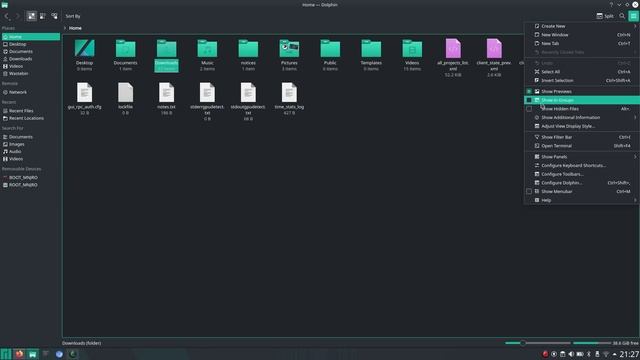Viewport: 640px width, 360px height.
Task: Expand the Help submenu
Action: coord(582,200)
